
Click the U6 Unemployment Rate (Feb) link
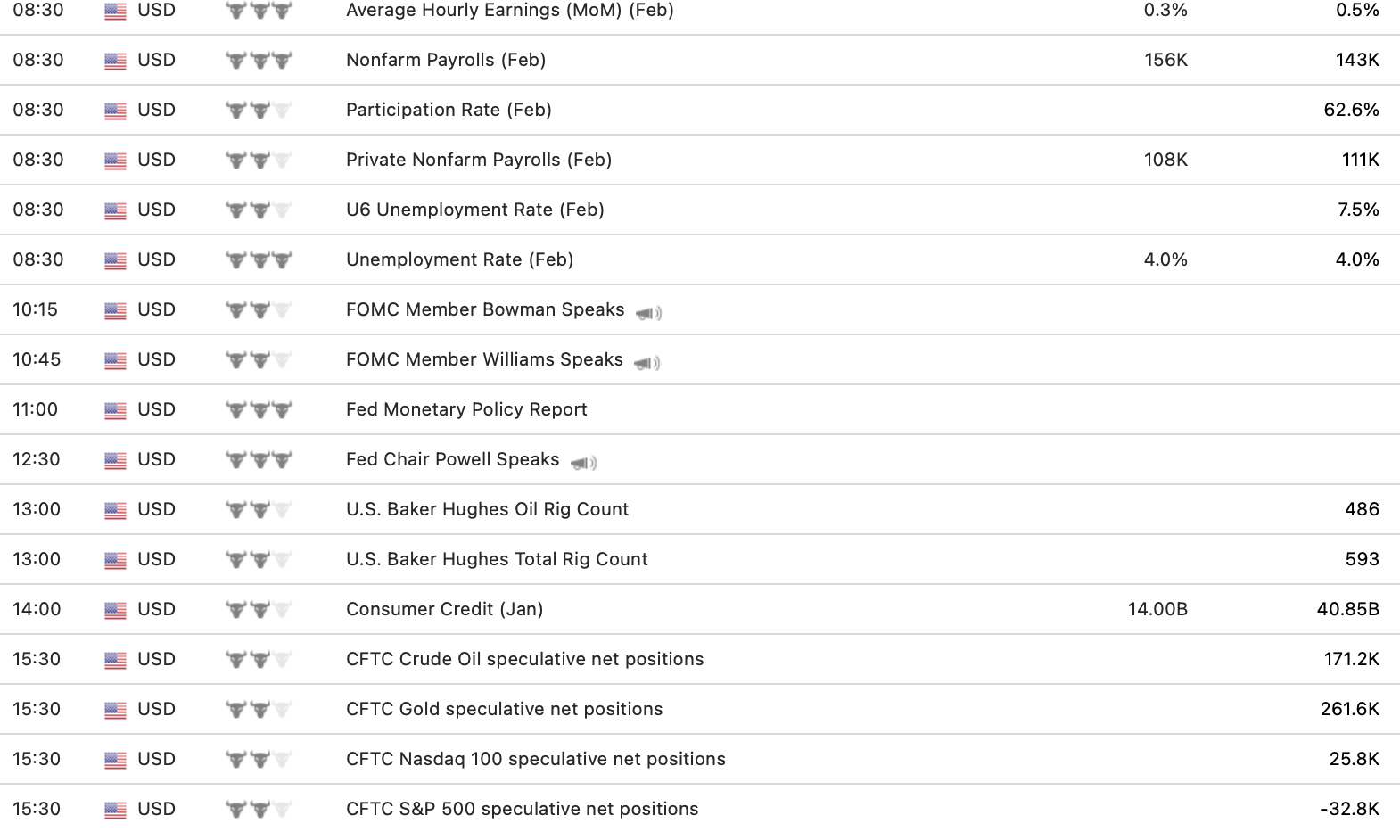pyautogui.click(x=474, y=210)
